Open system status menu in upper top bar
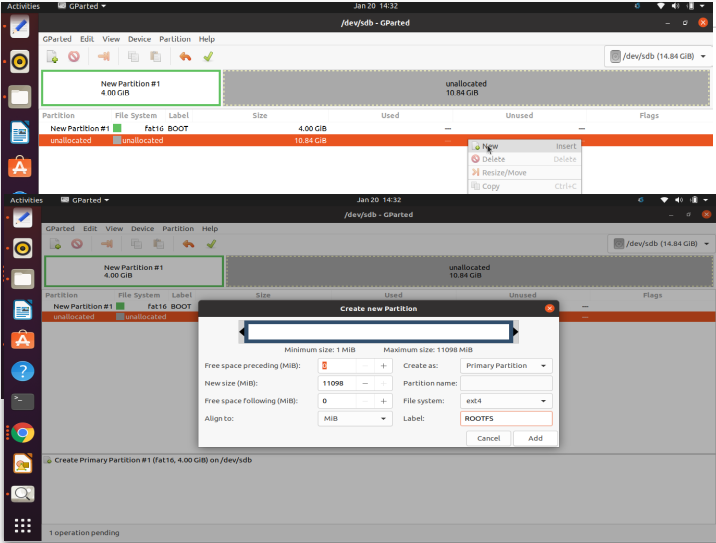The image size is (716, 543). tap(681, 6)
